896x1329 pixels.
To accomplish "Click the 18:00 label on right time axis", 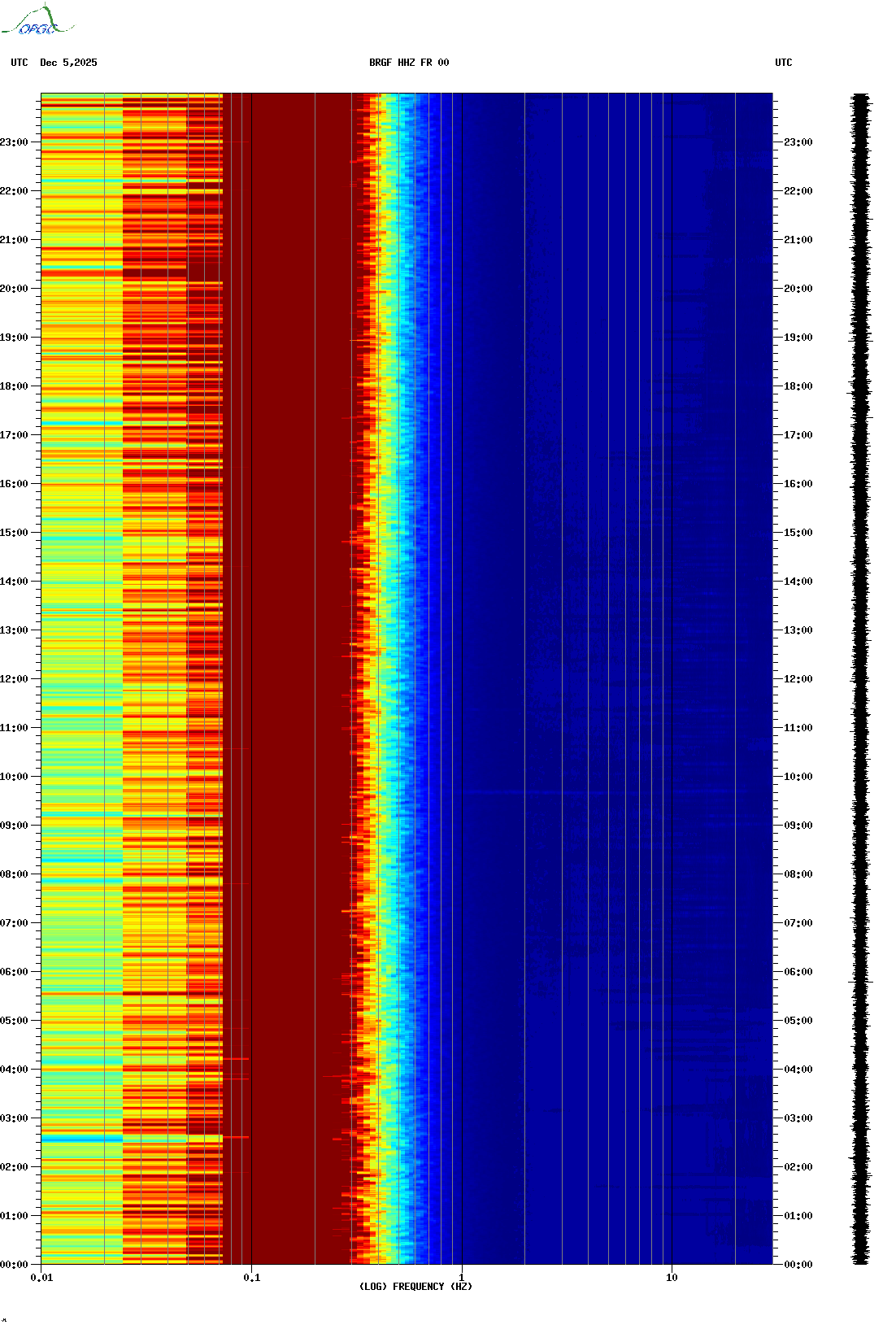I will tap(798, 386).
